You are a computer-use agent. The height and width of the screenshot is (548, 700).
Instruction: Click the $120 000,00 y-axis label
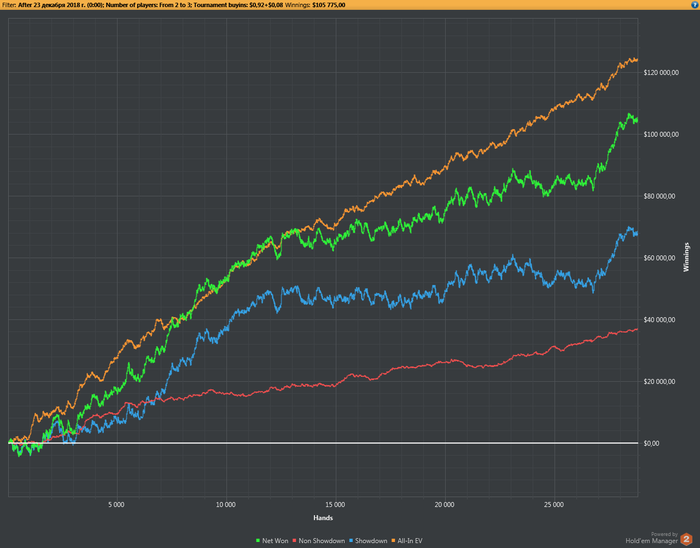[x=661, y=73]
